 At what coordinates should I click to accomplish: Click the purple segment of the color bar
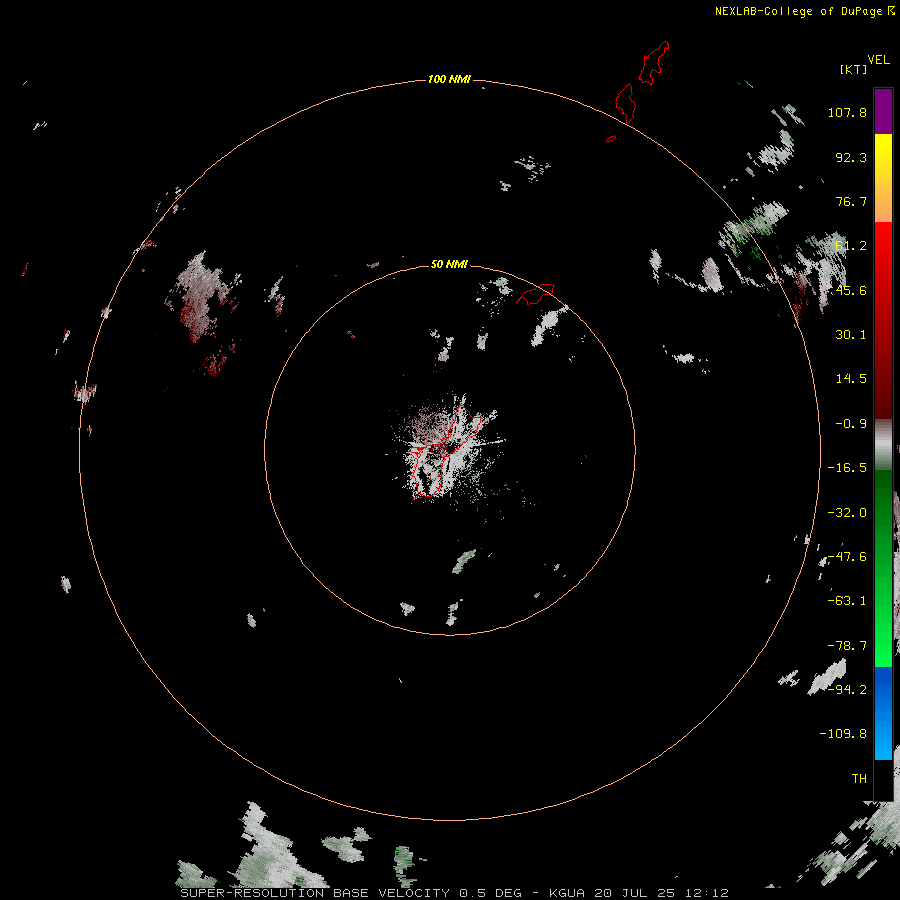[883, 111]
